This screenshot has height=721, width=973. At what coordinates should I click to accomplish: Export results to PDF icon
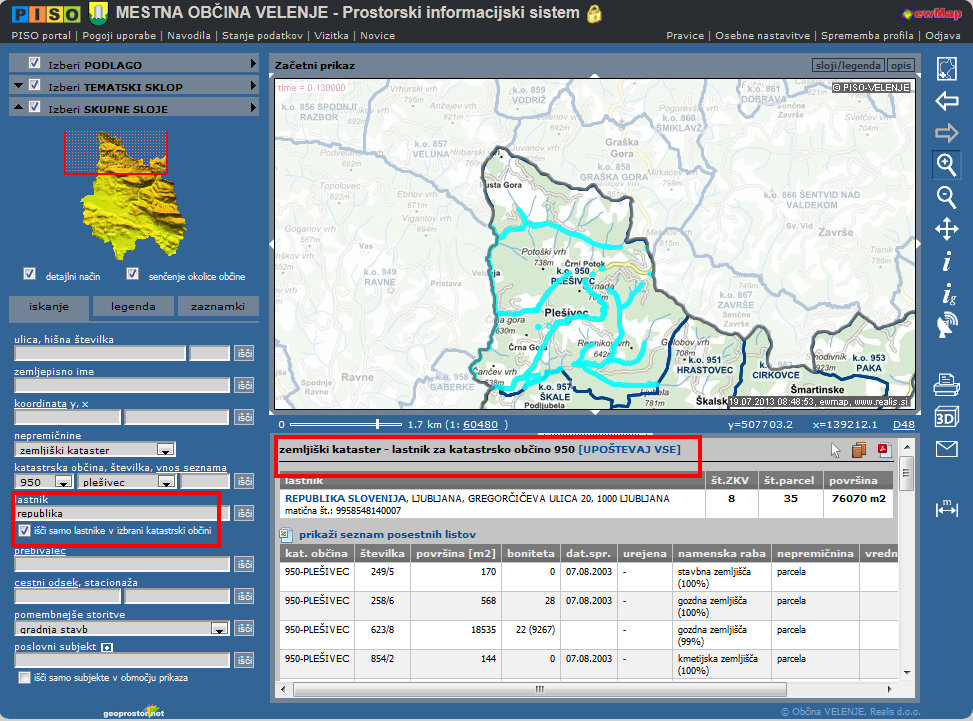(x=884, y=450)
